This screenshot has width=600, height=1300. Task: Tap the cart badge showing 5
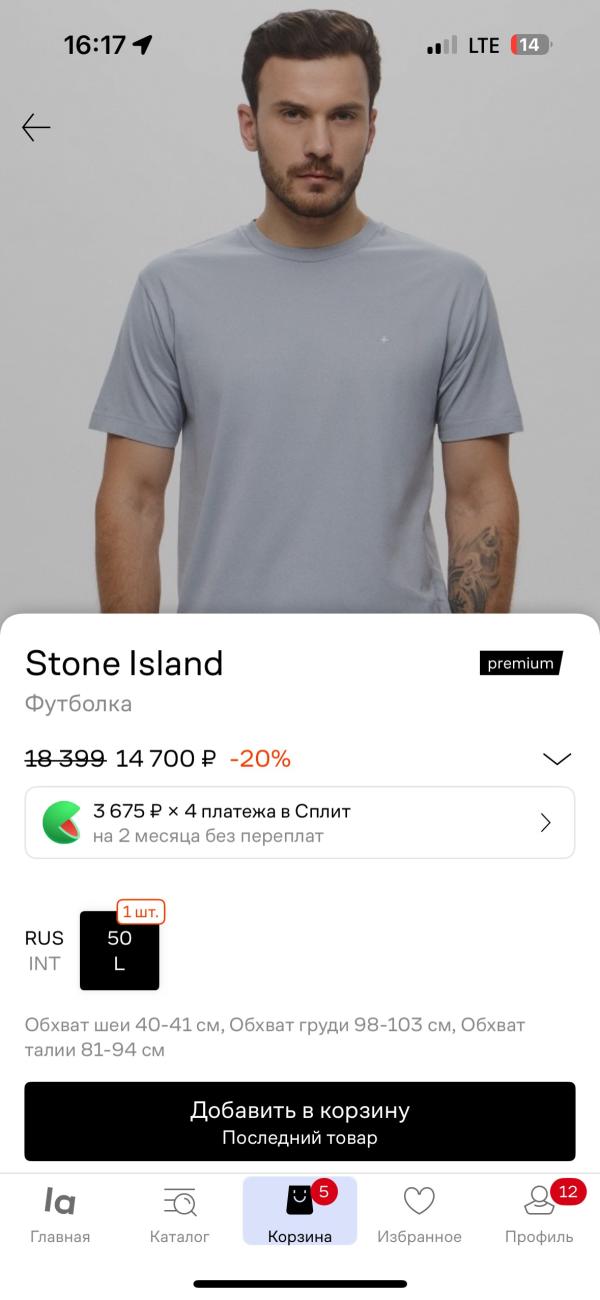pyautogui.click(x=323, y=1190)
